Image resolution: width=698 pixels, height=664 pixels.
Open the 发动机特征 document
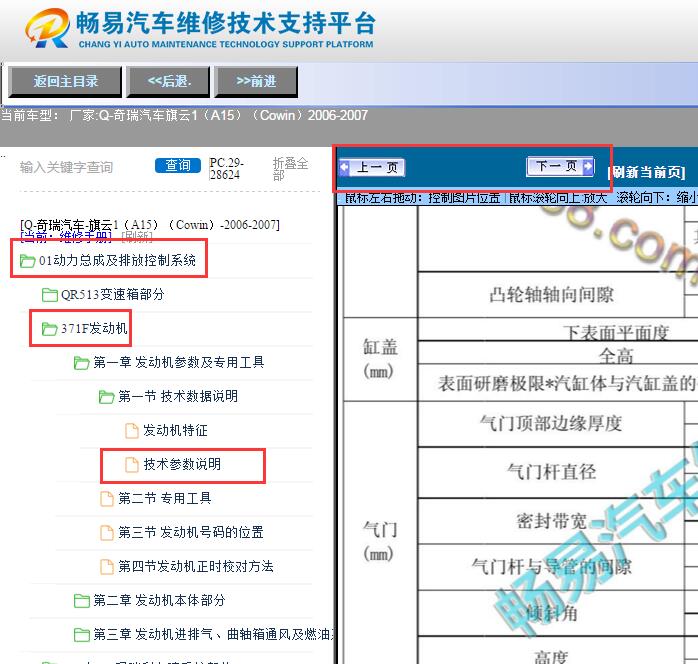tap(175, 430)
